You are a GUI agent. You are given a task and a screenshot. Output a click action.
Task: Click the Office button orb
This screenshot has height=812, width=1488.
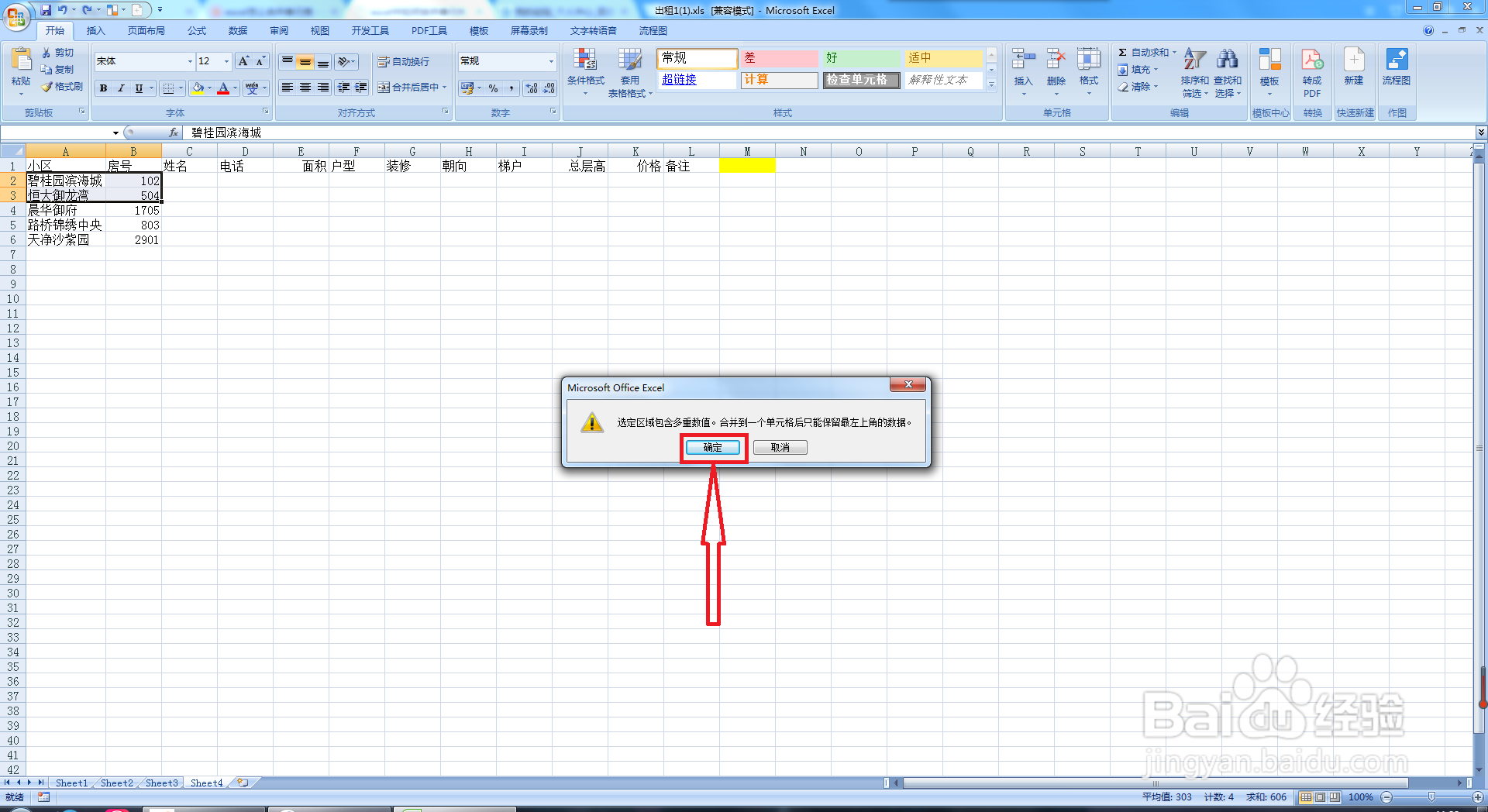(x=16, y=16)
